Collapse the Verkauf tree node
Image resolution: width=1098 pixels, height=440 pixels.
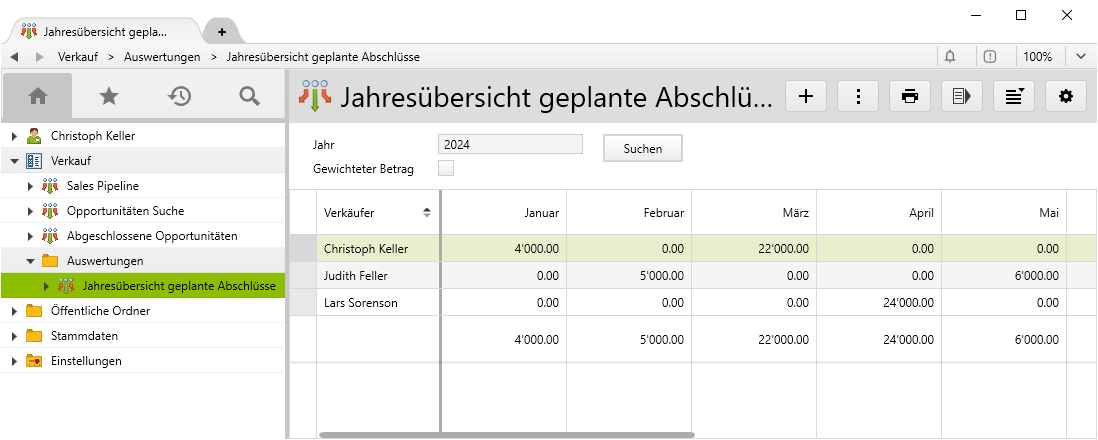[x=14, y=160]
